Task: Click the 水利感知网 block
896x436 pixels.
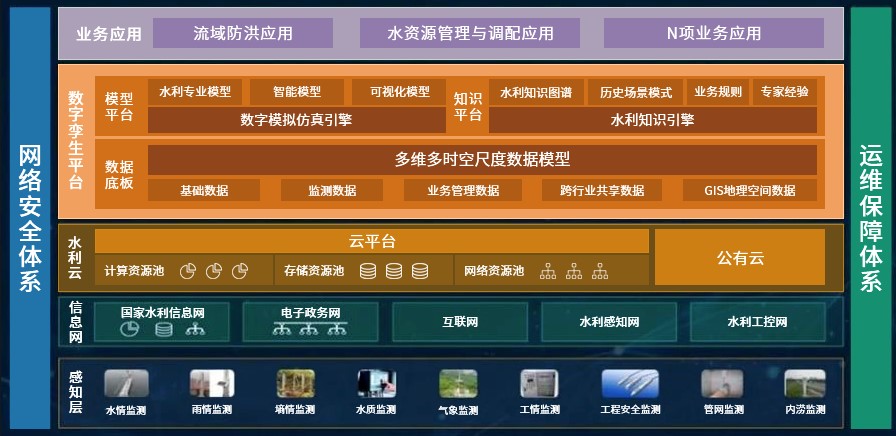Action: pos(609,322)
